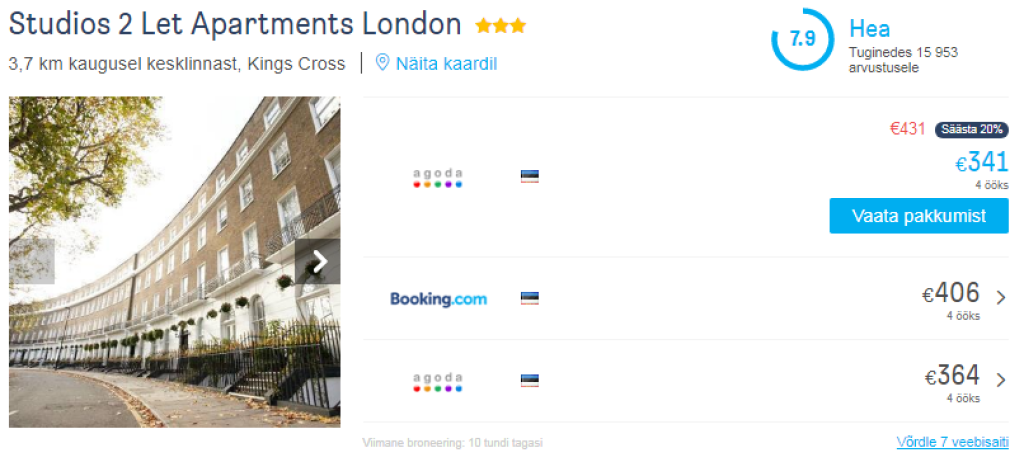Screen dimensions: 1024x462
Task: Click the map pin icon
Action: pyautogui.click(x=381, y=63)
